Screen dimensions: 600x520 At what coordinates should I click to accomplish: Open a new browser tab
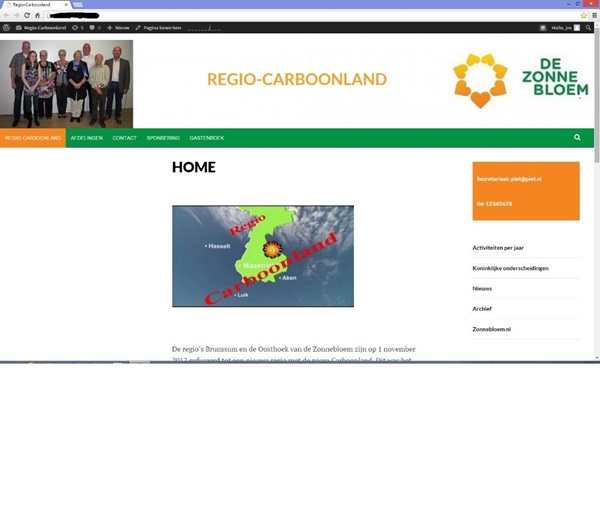(78, 5)
